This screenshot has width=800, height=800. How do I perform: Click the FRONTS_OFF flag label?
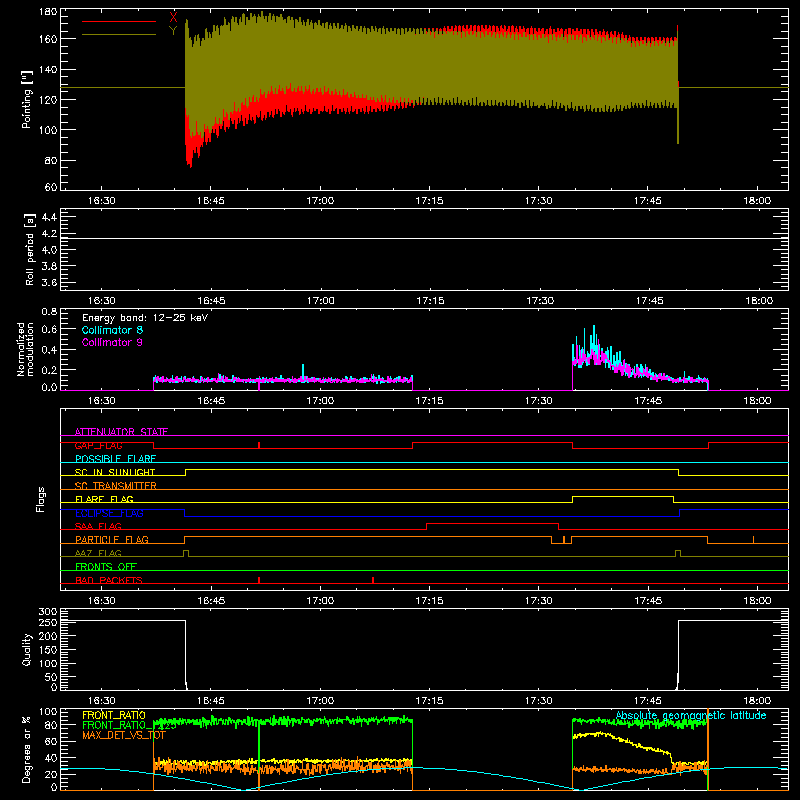(x=106, y=566)
